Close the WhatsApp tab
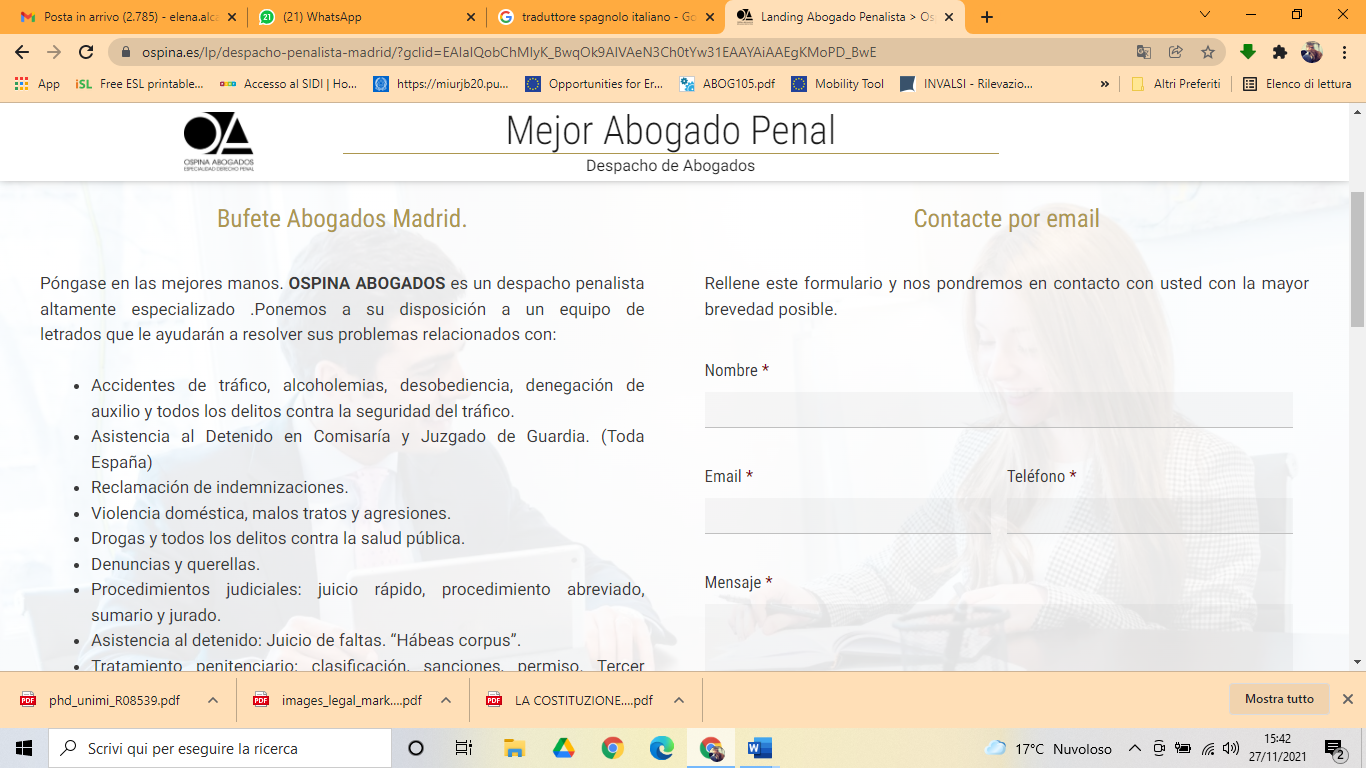Viewport: 1366px width, 768px height. 469,17
